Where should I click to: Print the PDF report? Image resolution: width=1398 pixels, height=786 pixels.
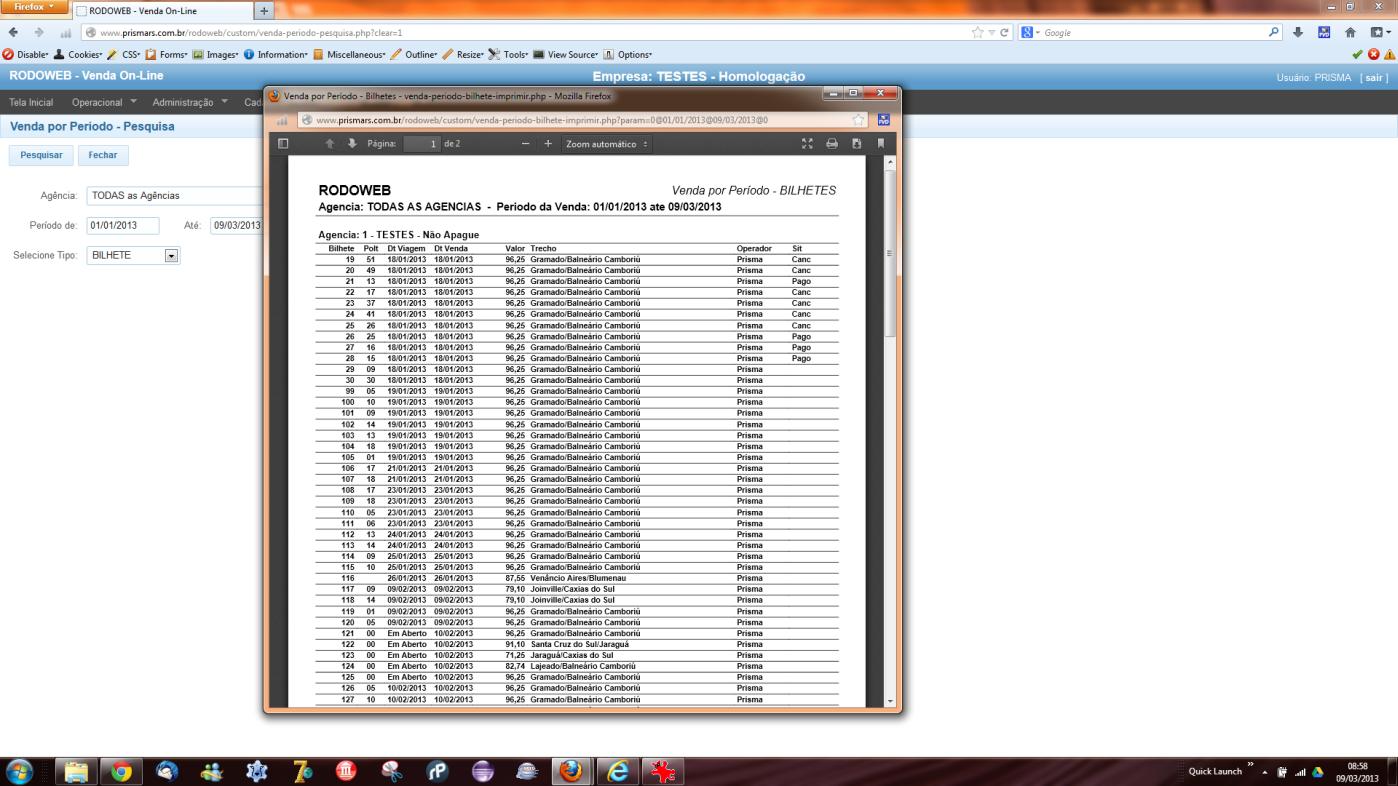[832, 144]
